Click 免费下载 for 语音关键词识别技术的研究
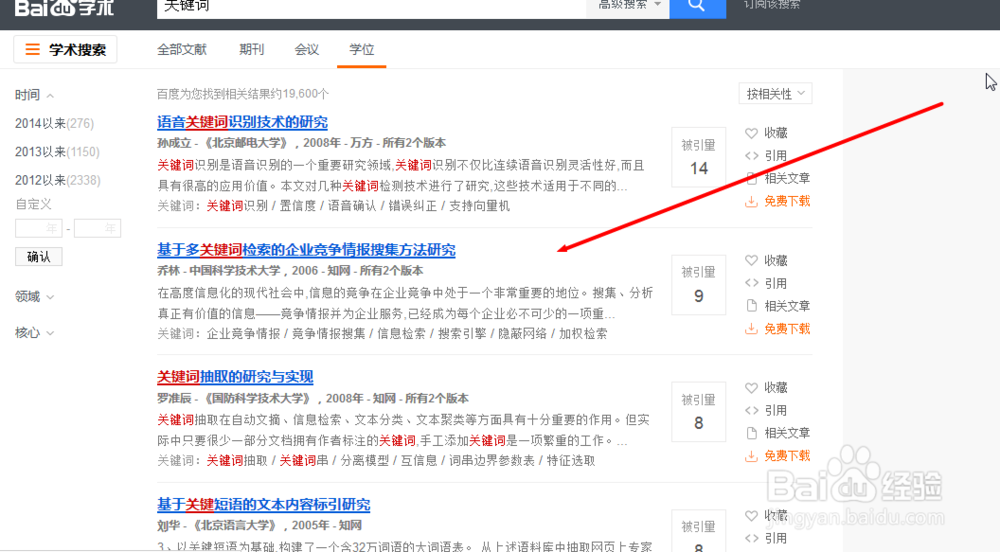The image size is (1000, 552). pyautogui.click(x=787, y=201)
